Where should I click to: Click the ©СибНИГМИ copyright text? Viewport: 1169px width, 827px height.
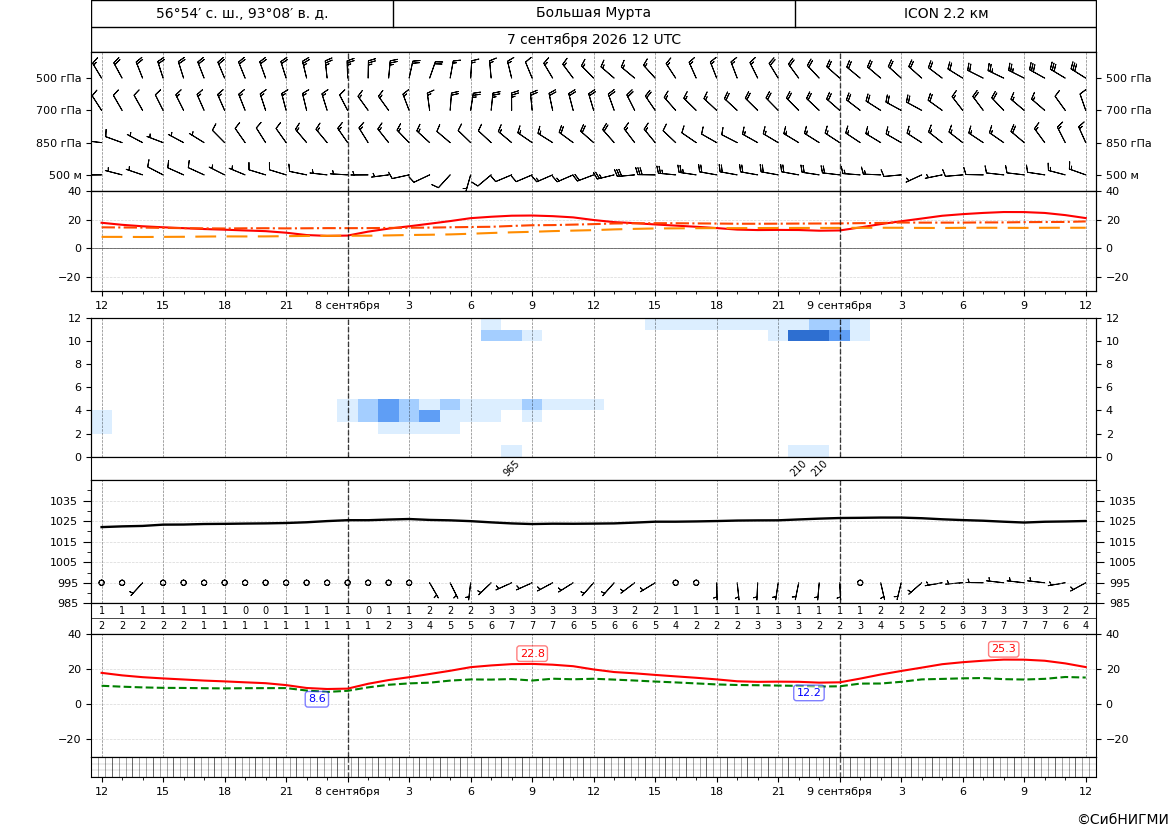tap(1122, 819)
